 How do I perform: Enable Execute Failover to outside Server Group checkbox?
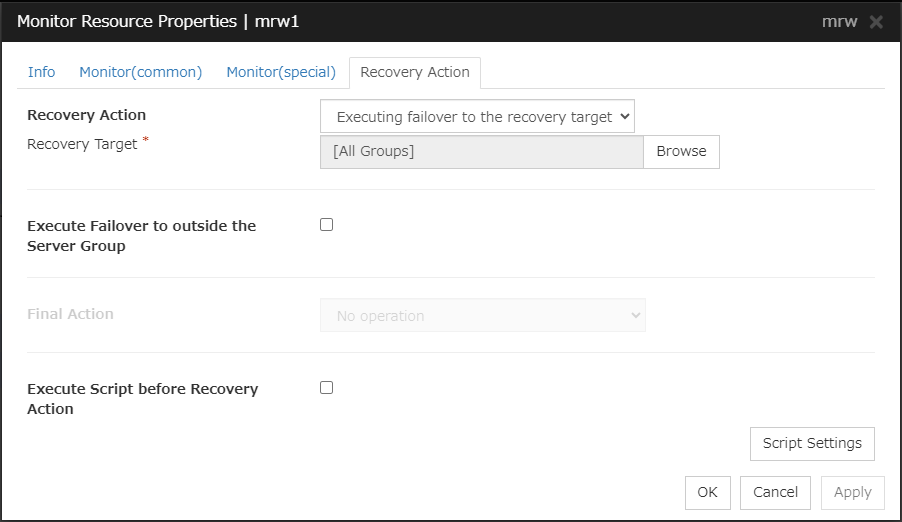point(326,225)
